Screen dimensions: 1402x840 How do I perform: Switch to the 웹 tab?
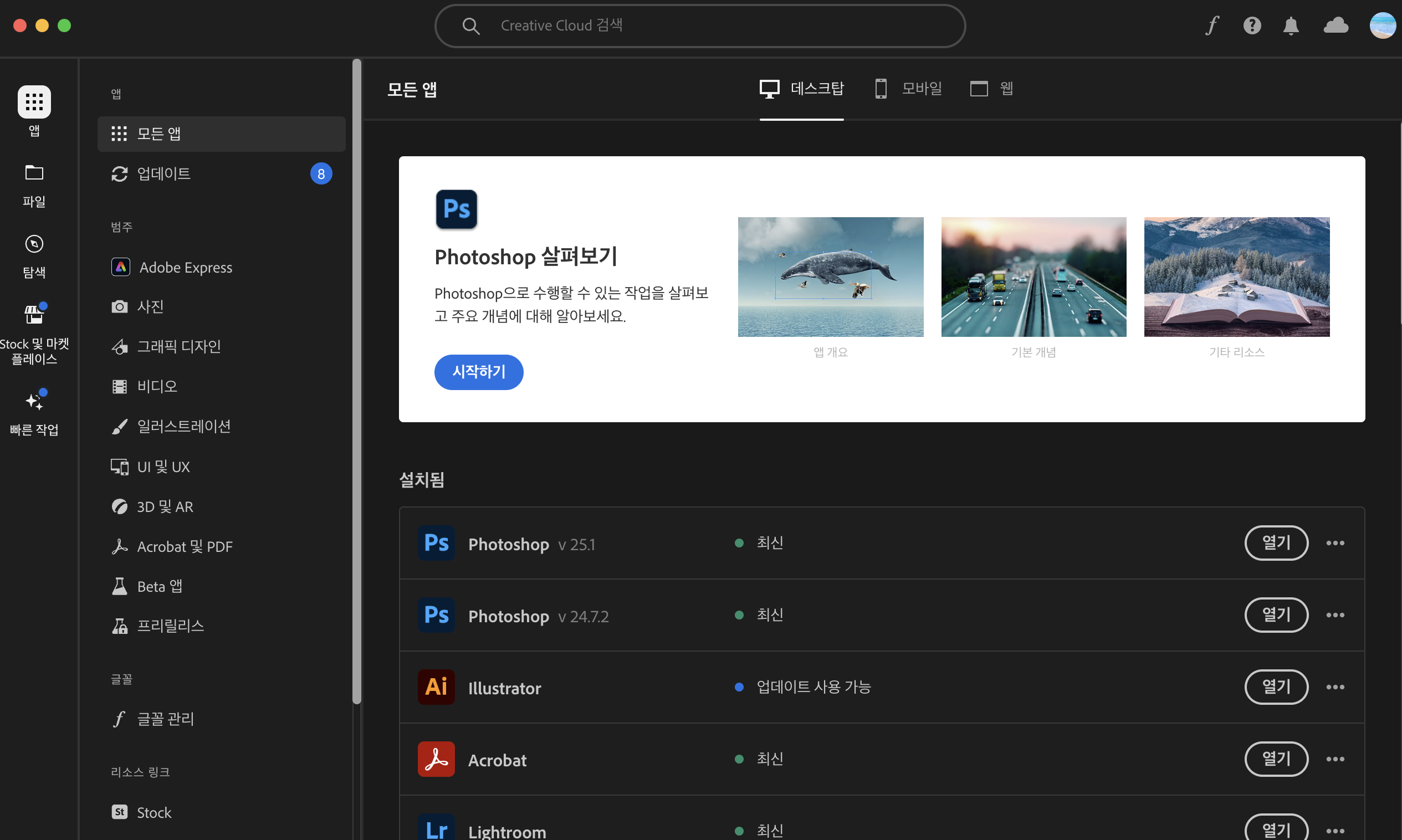pyautogui.click(x=991, y=89)
